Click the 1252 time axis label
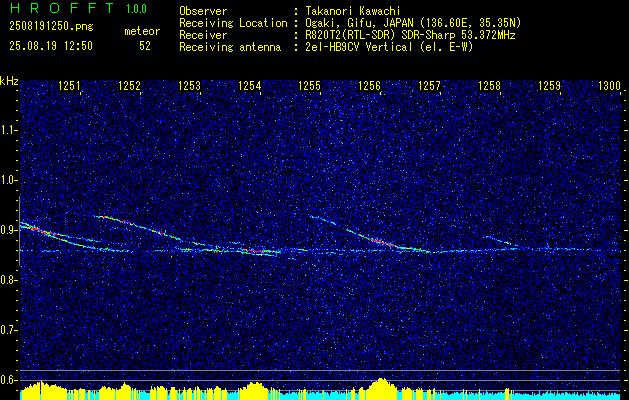The height and width of the screenshot is (400, 629). pos(130,86)
